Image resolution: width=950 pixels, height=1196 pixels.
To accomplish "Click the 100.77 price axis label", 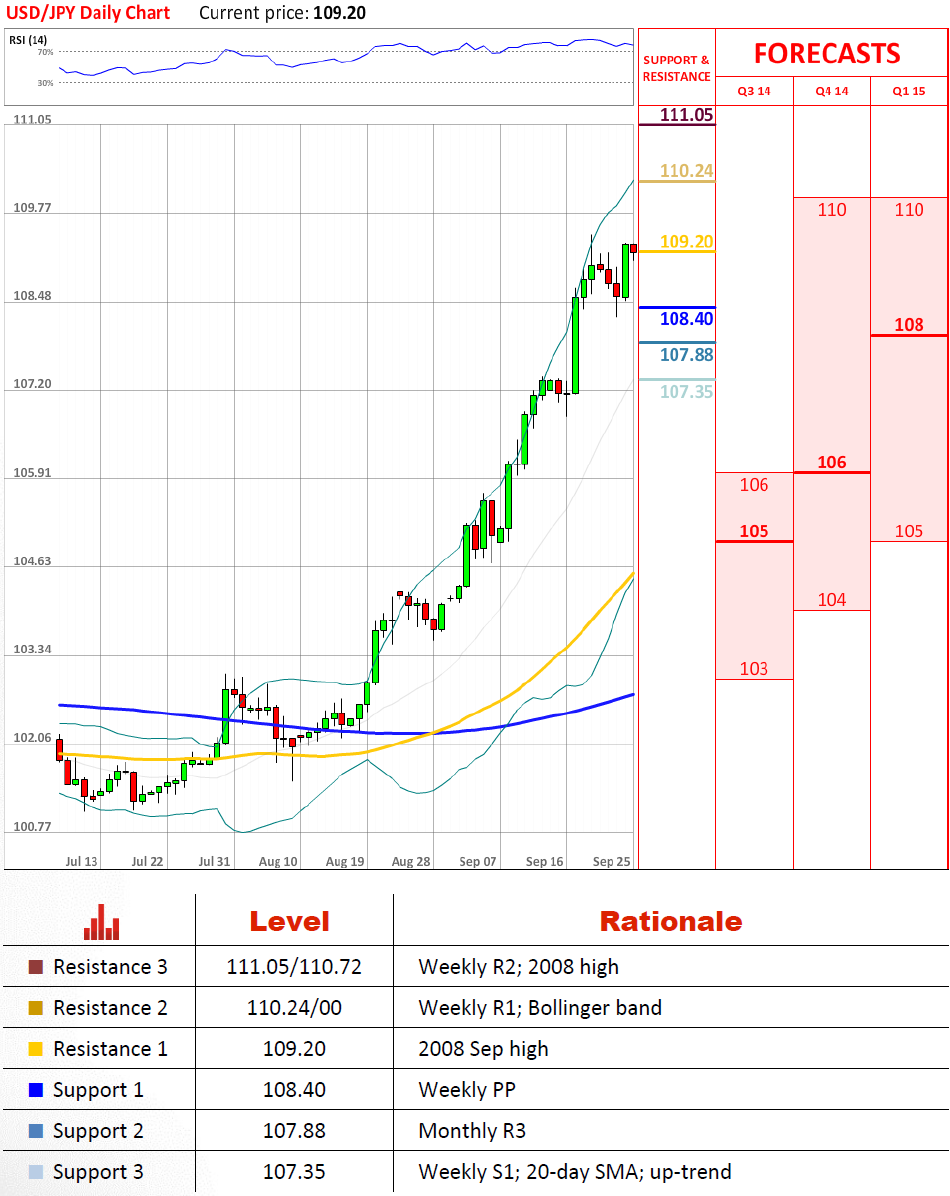I will click(32, 827).
